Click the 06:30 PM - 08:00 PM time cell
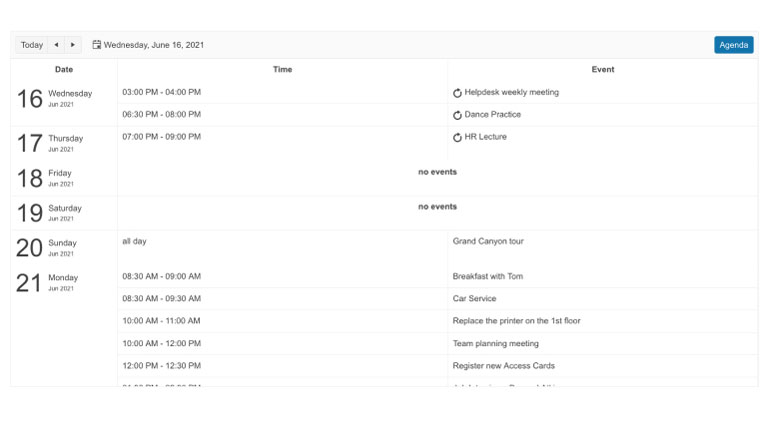770x448 pixels. [282, 114]
